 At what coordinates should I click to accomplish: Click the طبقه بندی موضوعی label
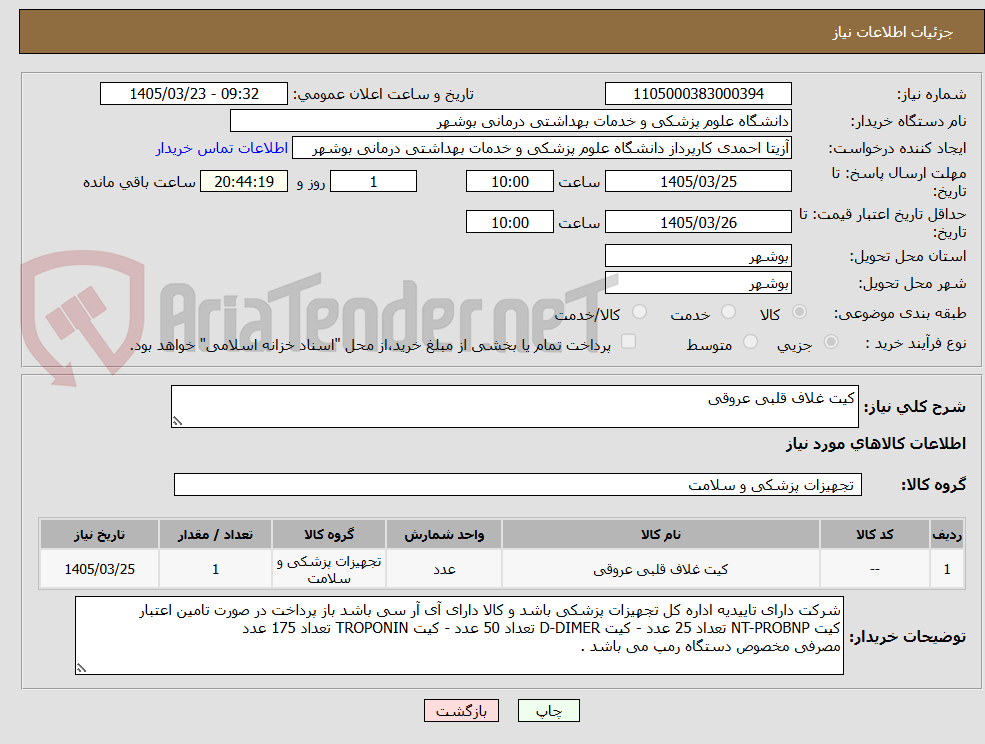click(900, 313)
